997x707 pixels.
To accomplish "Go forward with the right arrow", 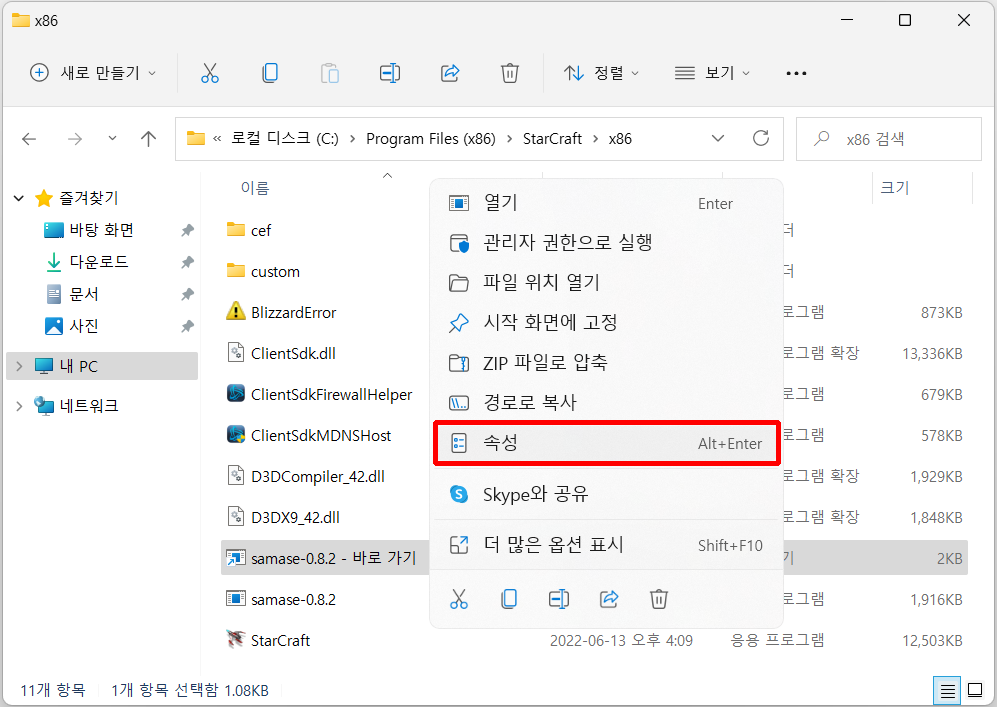I will tap(75, 139).
